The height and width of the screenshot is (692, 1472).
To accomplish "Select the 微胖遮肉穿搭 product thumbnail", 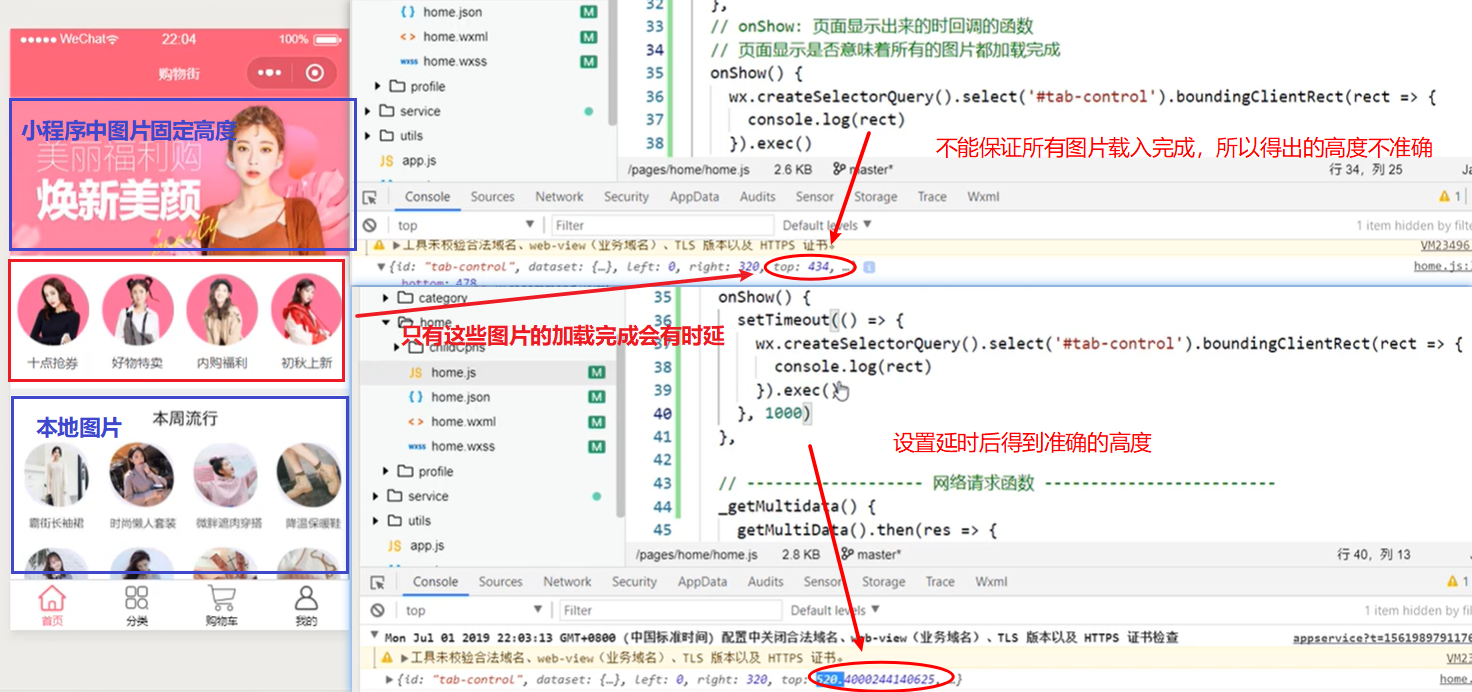I will [x=226, y=476].
